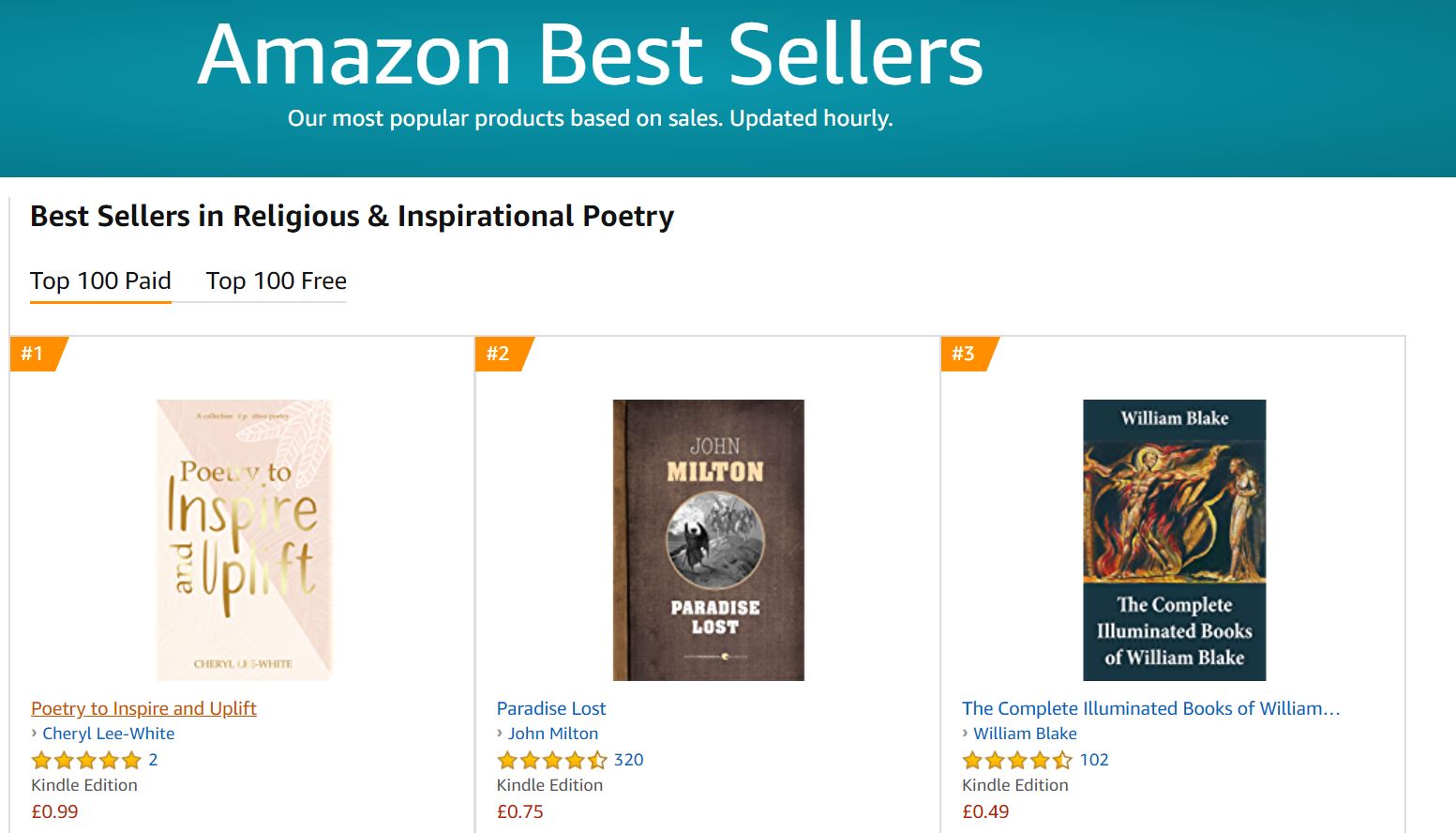Image resolution: width=1456 pixels, height=833 pixels.
Task: Click the Paradise Lost cover image
Action: click(x=709, y=539)
